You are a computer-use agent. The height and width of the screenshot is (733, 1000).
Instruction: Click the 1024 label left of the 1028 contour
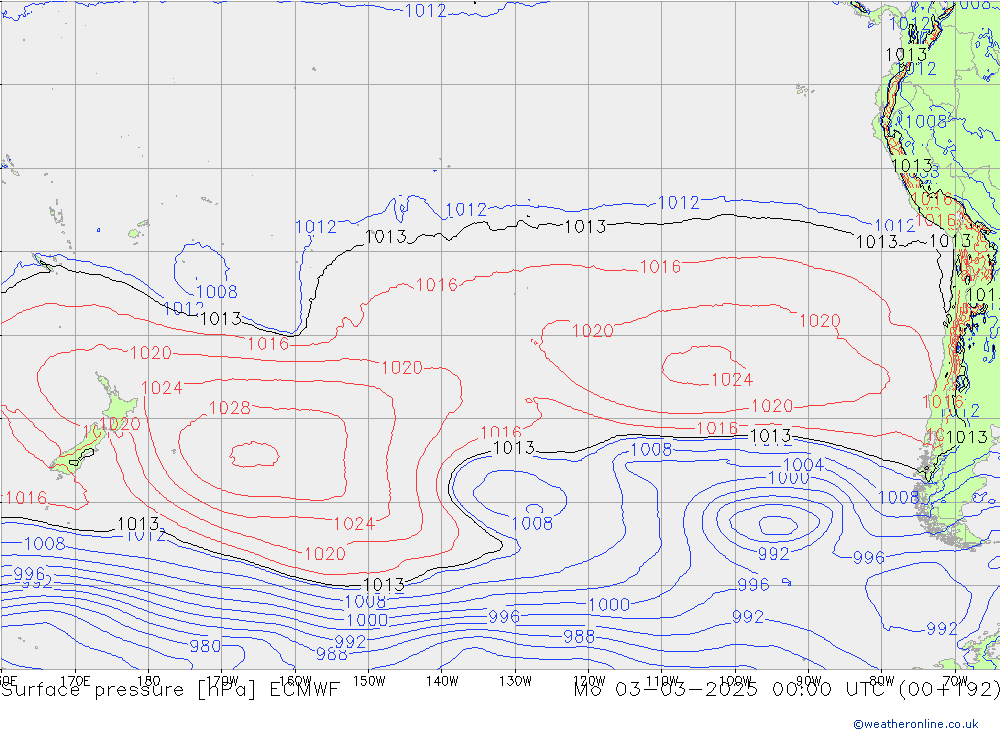point(162,388)
